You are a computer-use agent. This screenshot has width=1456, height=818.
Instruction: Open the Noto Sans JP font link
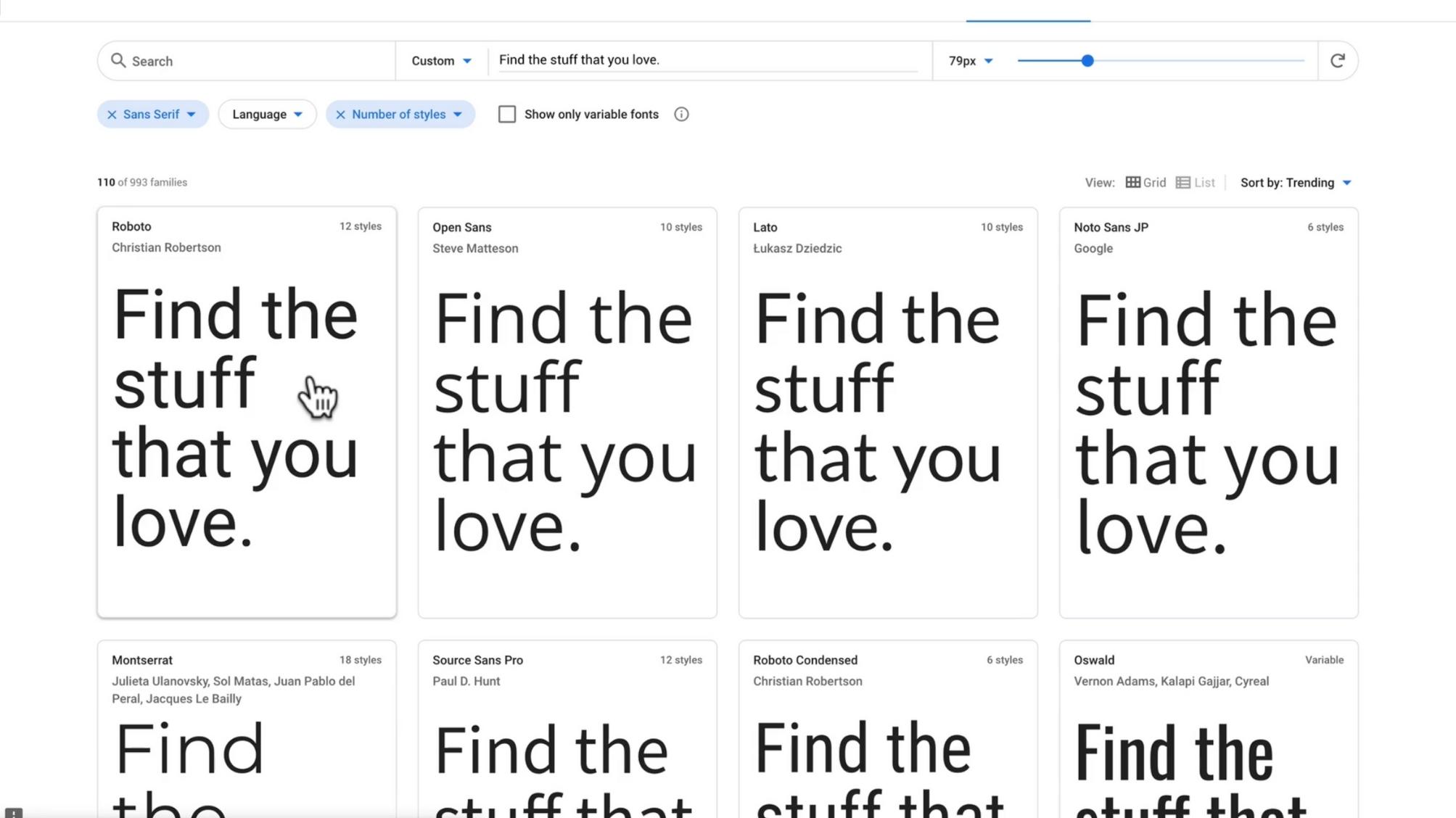[1111, 227]
